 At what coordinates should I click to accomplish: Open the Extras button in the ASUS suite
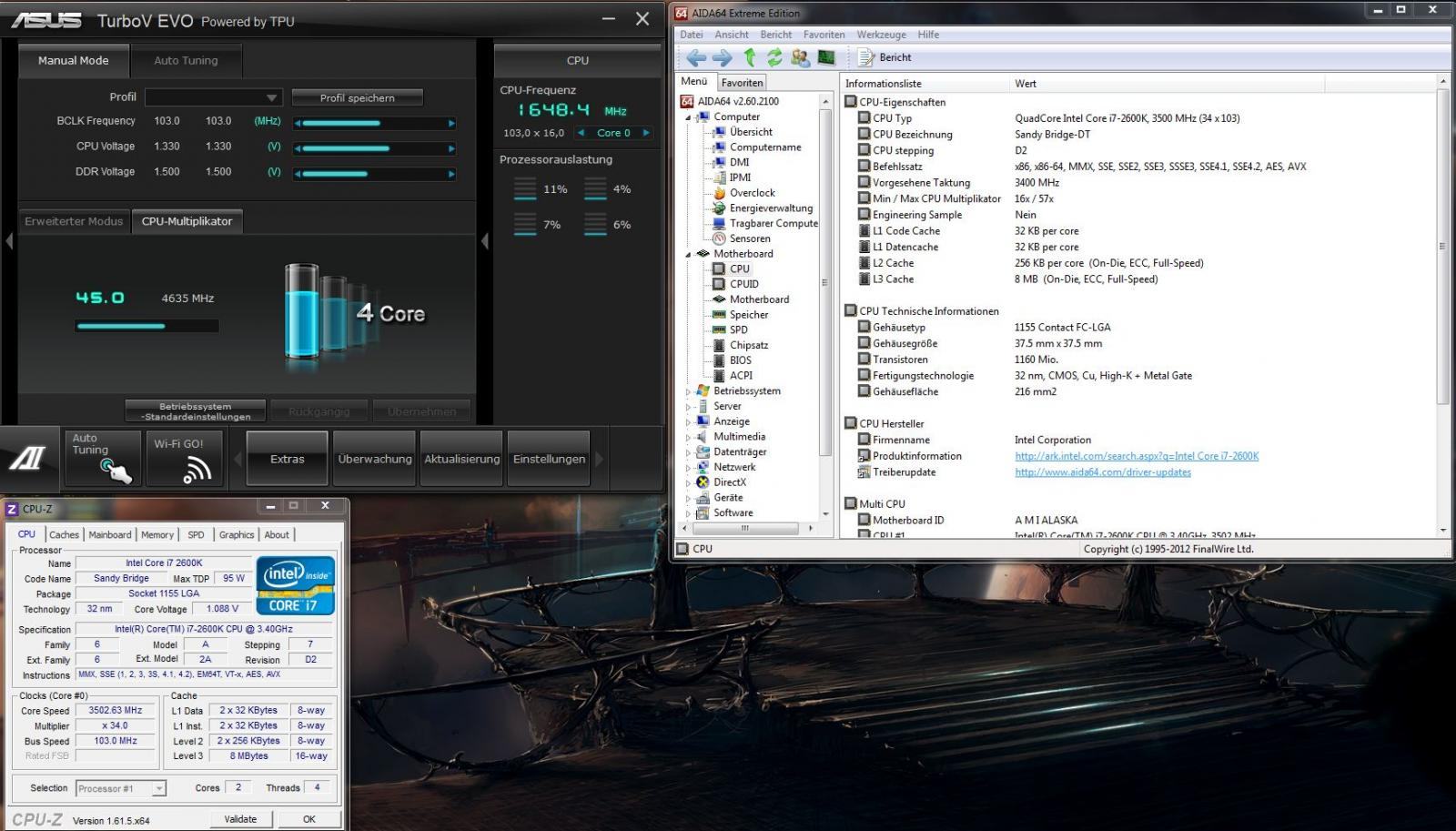(x=287, y=459)
